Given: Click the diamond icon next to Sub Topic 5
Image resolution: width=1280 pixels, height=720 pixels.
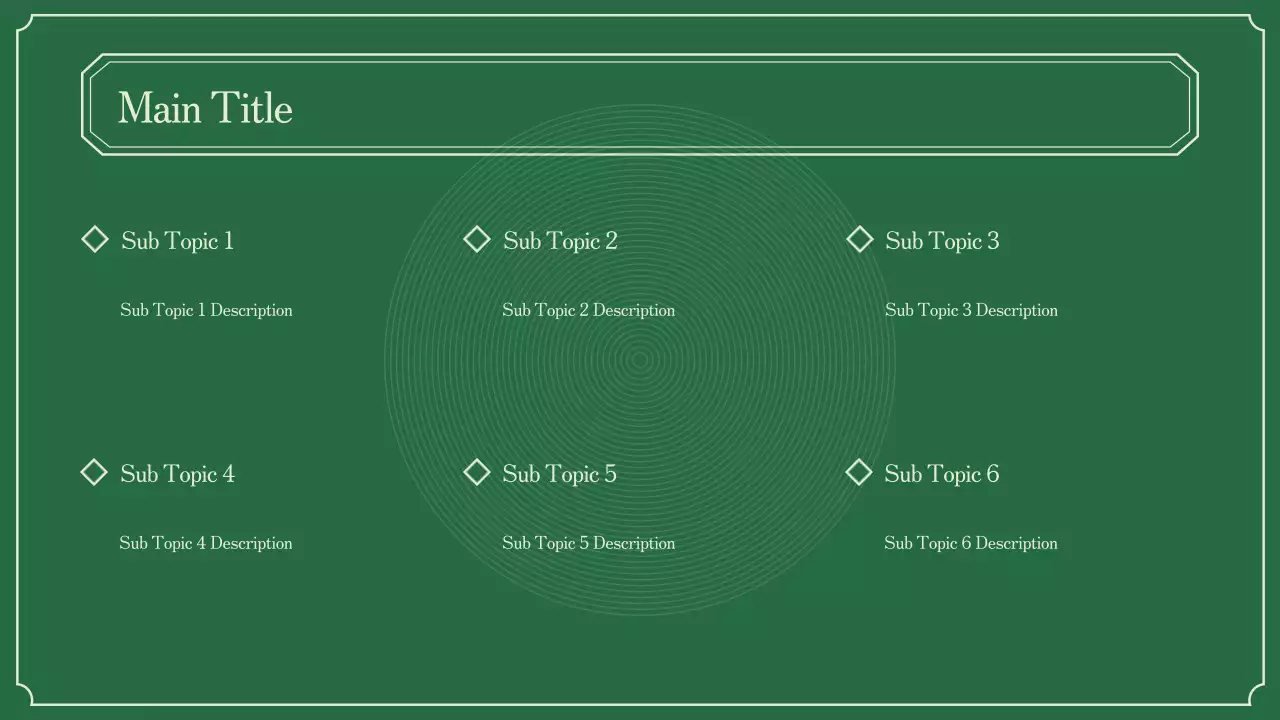Looking at the screenshot, I should pos(477,472).
